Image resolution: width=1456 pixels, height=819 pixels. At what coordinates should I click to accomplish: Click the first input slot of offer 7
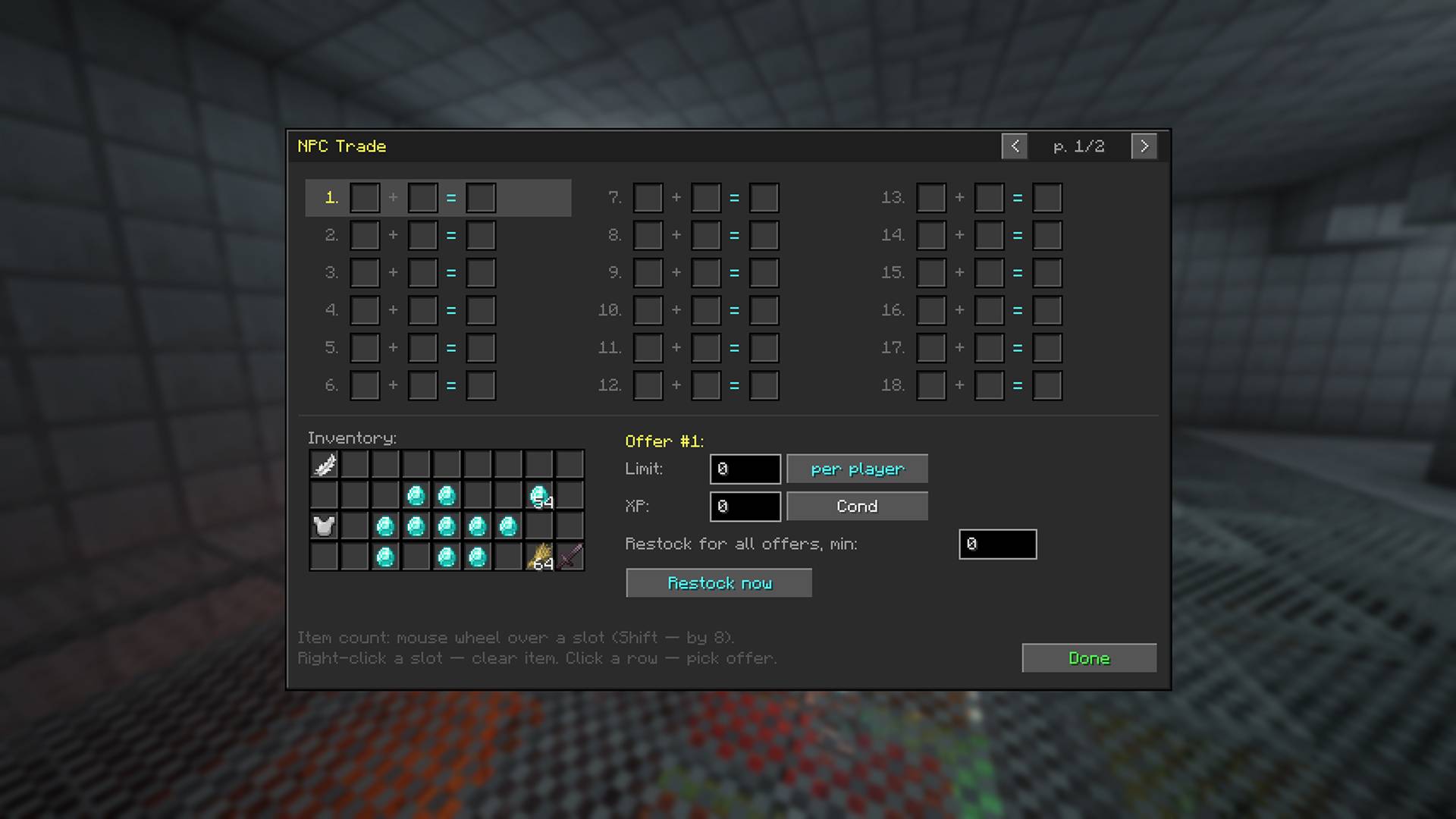coord(648,197)
